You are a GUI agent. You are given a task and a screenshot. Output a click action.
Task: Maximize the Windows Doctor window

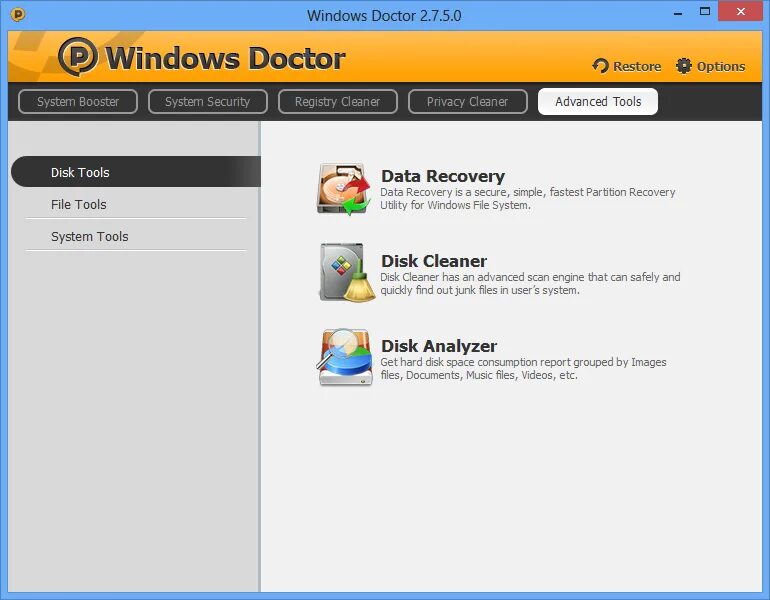705,12
